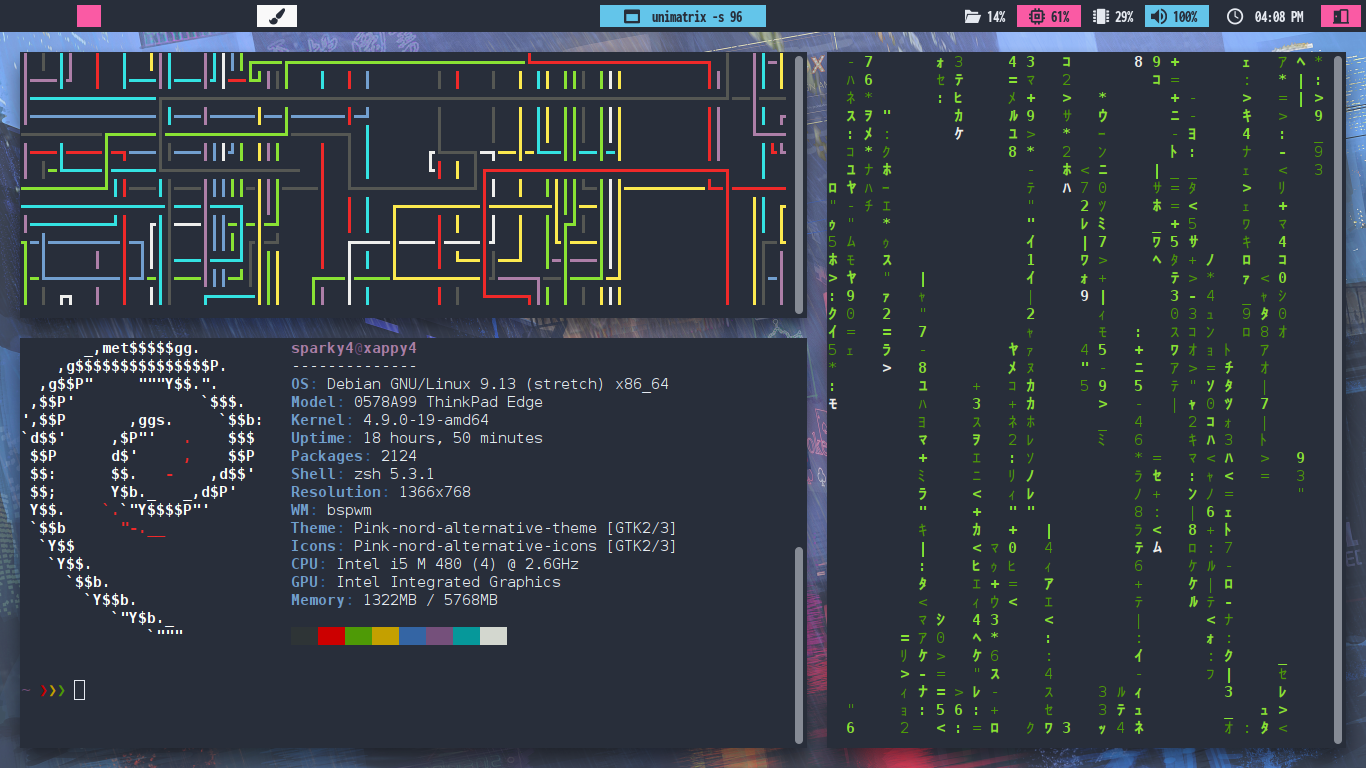Mute audio via the speaker volume icon
Screen dimensions: 1366x768
(x=1158, y=17)
